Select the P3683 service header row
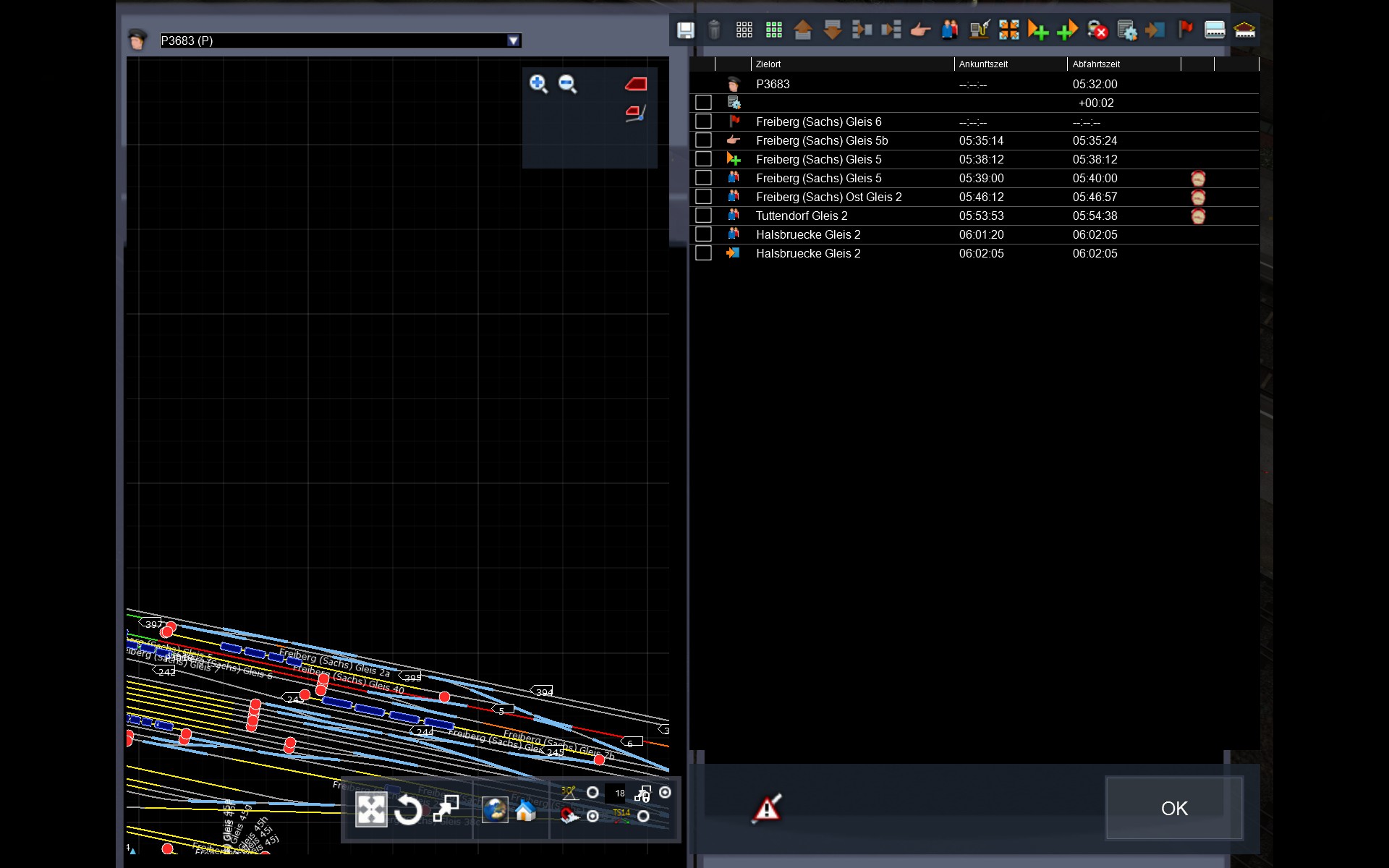Image resolution: width=1389 pixels, height=868 pixels. (x=974, y=84)
